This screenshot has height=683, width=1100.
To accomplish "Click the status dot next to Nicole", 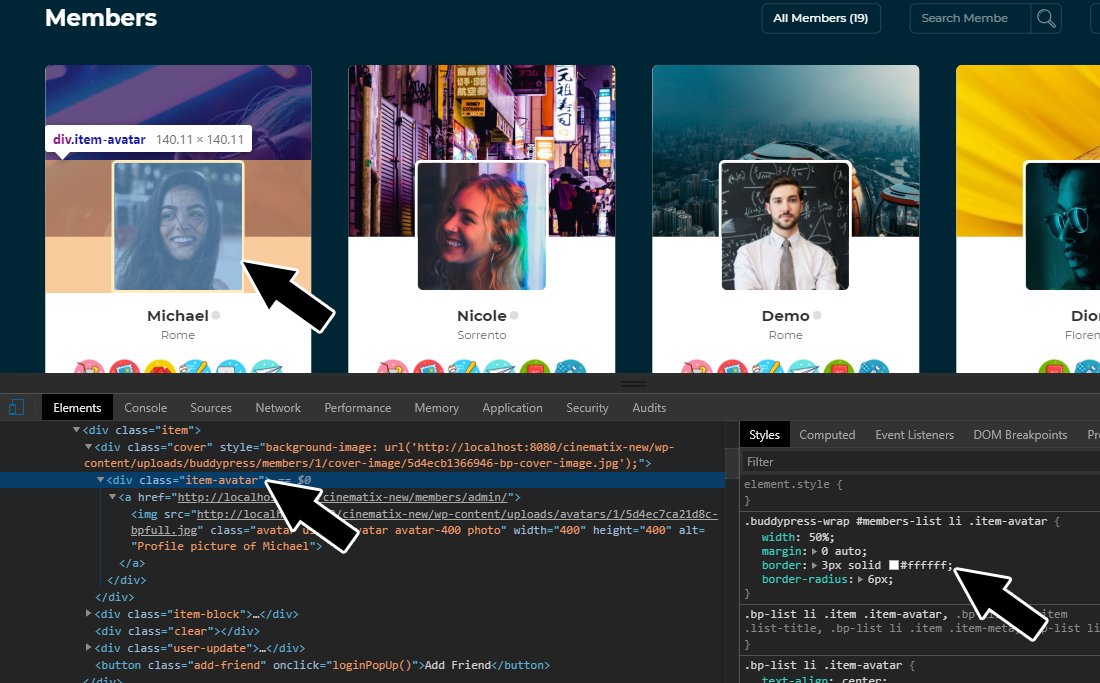I will point(514,316).
